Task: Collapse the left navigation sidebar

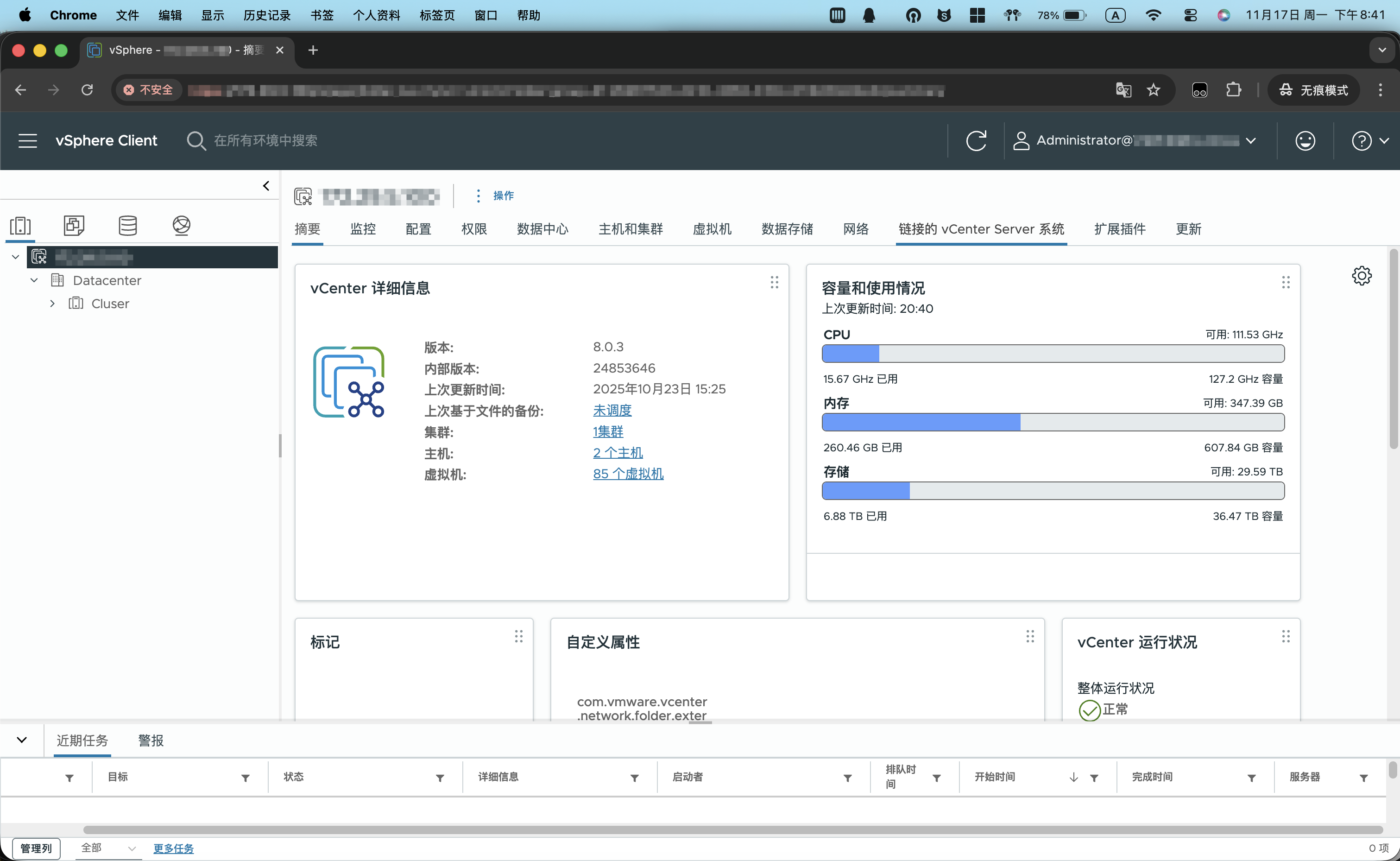Action: pyautogui.click(x=266, y=186)
